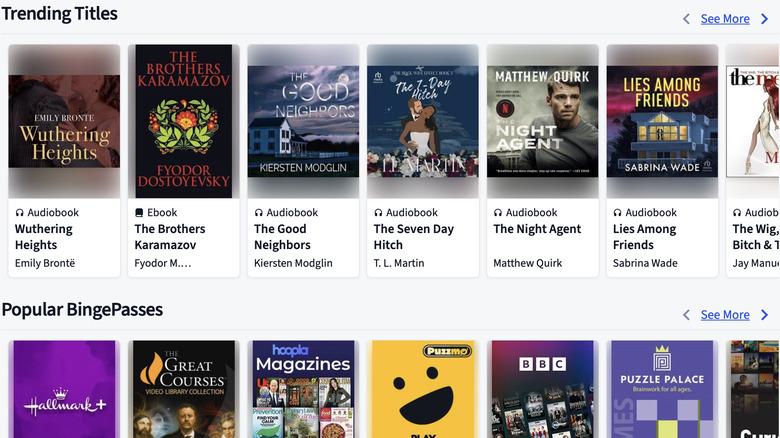This screenshot has width=780, height=438.
Task: View author Matthew Quirk
Action: tap(527, 263)
